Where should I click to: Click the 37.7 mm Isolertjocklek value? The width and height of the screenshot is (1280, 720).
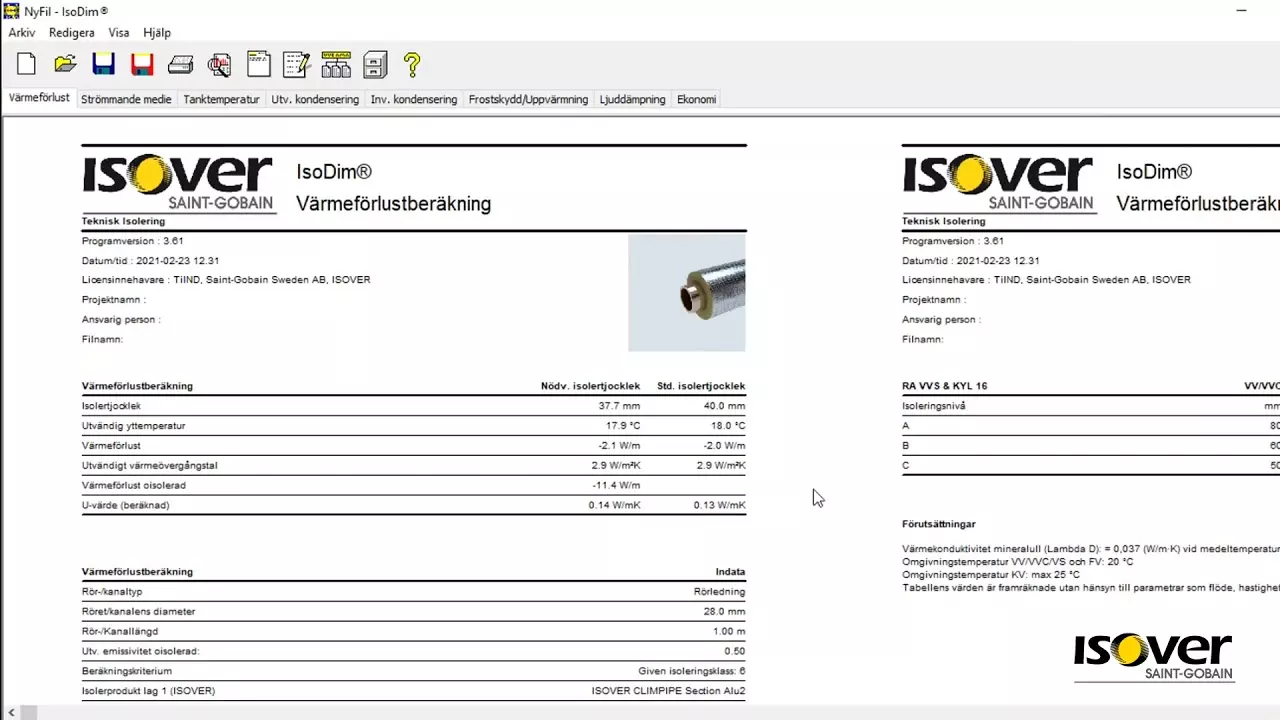pyautogui.click(x=619, y=406)
